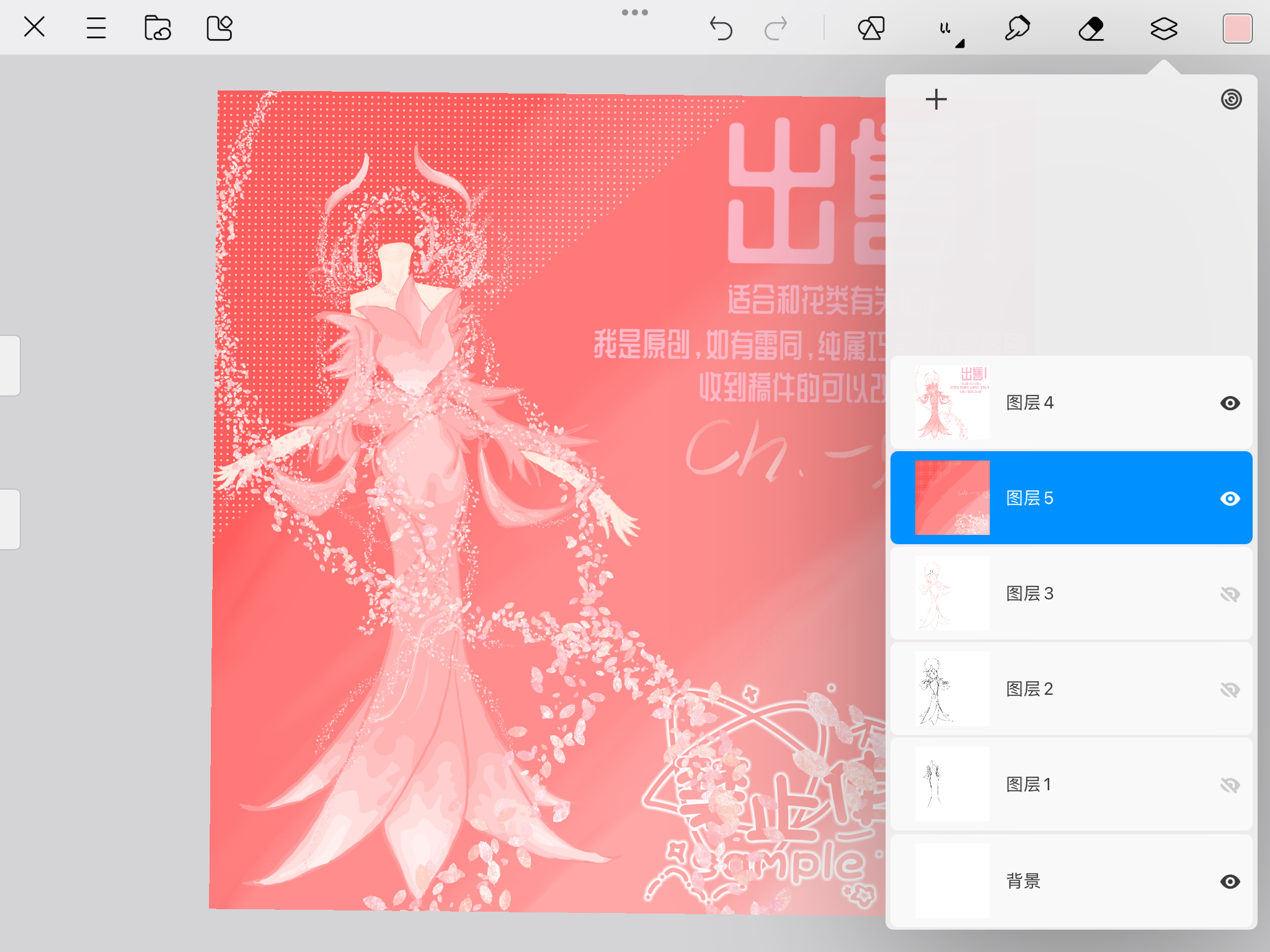1270x952 pixels.
Task: Click the redo arrow button
Action: (775, 29)
